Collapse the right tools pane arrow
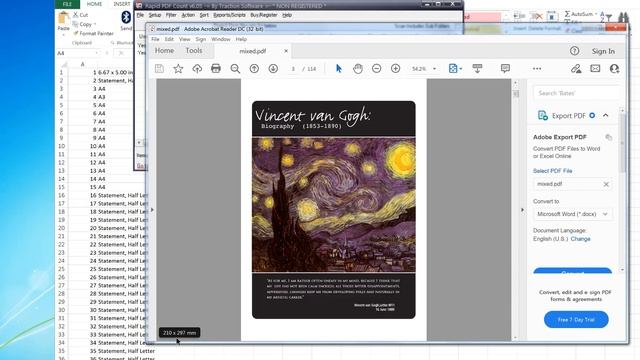This screenshot has height=360, width=640. [x=522, y=210]
